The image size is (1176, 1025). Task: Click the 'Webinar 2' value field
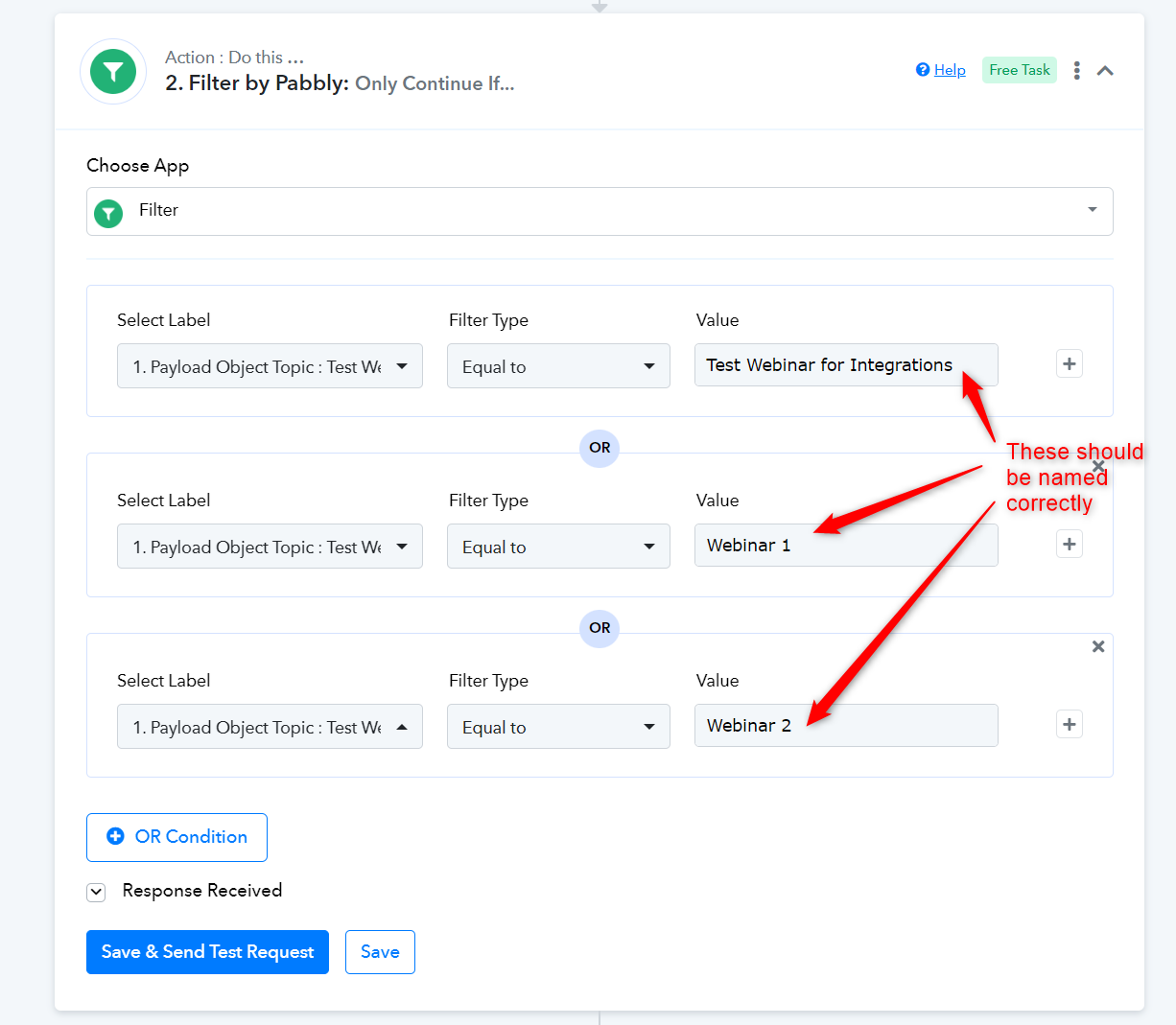846,726
